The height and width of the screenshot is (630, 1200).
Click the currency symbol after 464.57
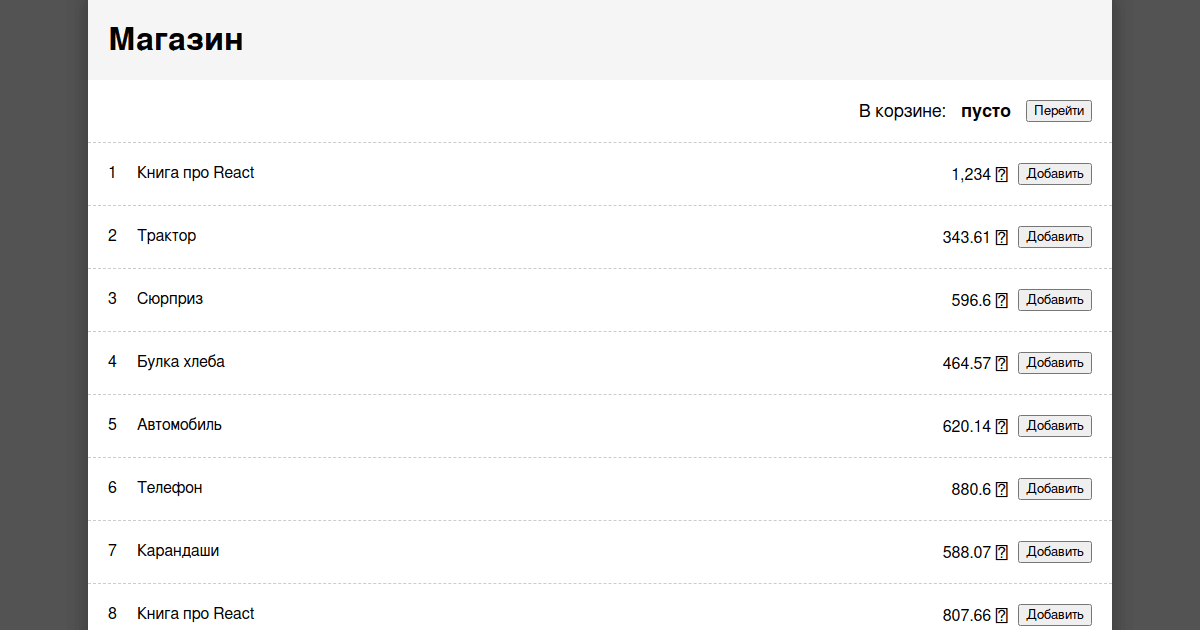pos(1002,364)
